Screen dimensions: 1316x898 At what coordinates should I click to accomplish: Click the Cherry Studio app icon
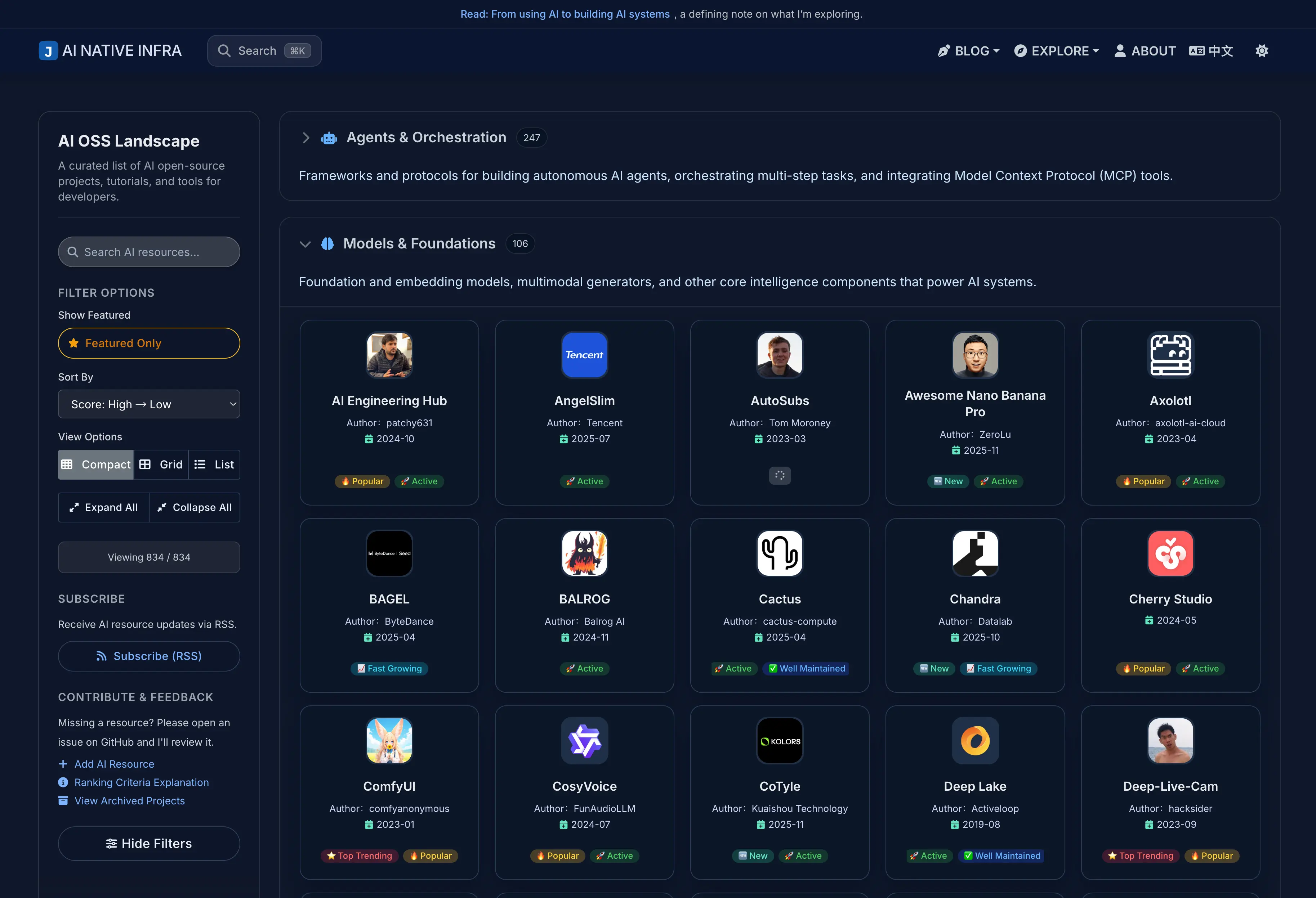pos(1170,553)
